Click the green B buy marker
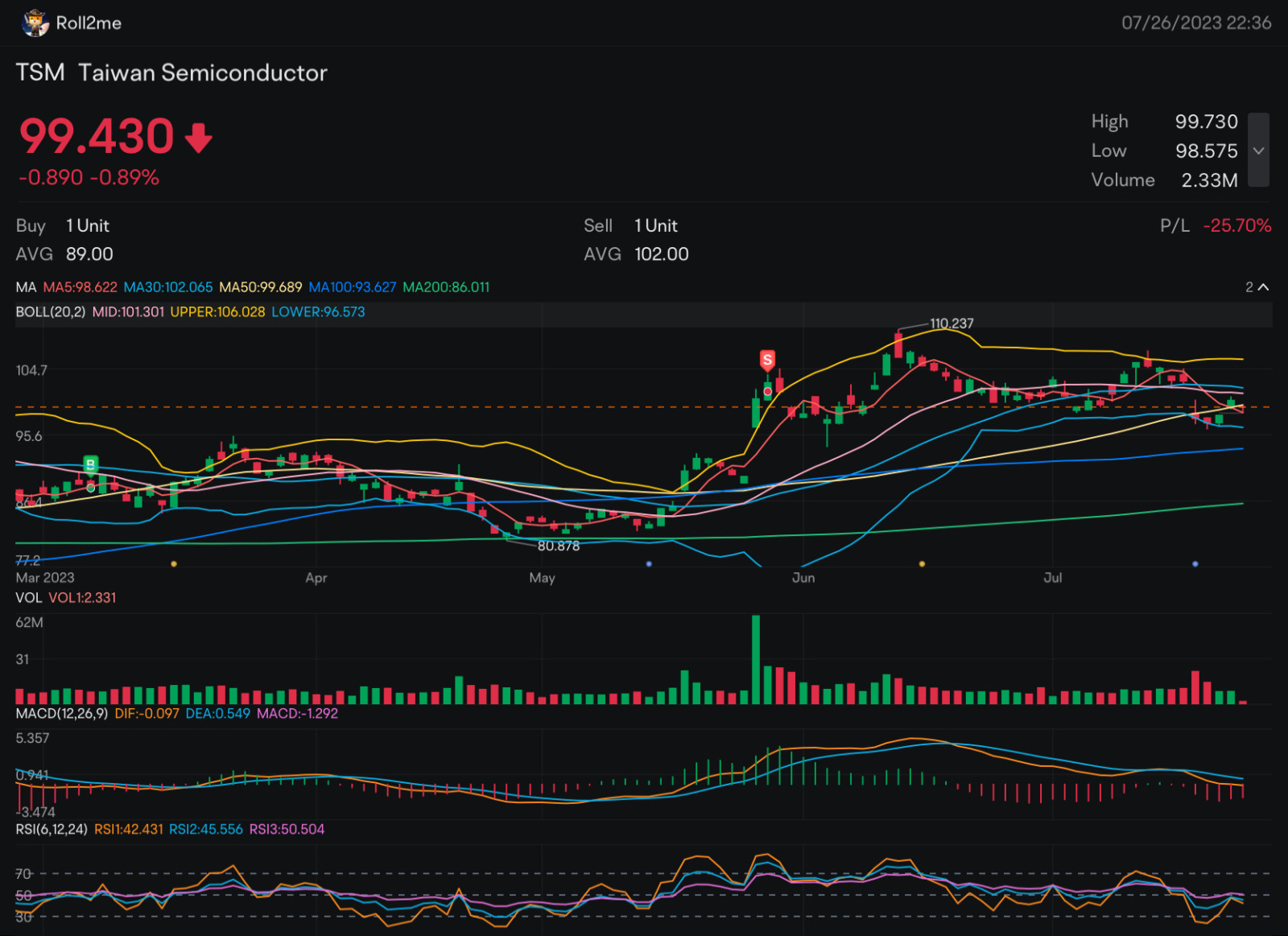 [91, 464]
